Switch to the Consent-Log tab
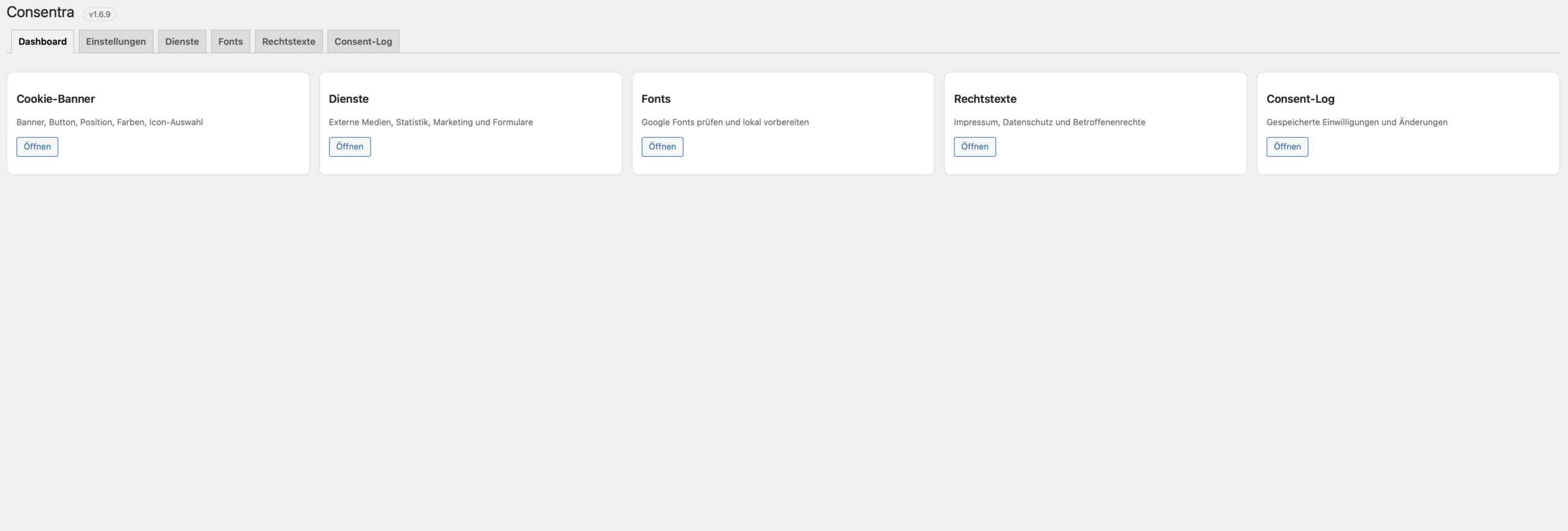Screen dimensions: 1568x531 [x=363, y=42]
